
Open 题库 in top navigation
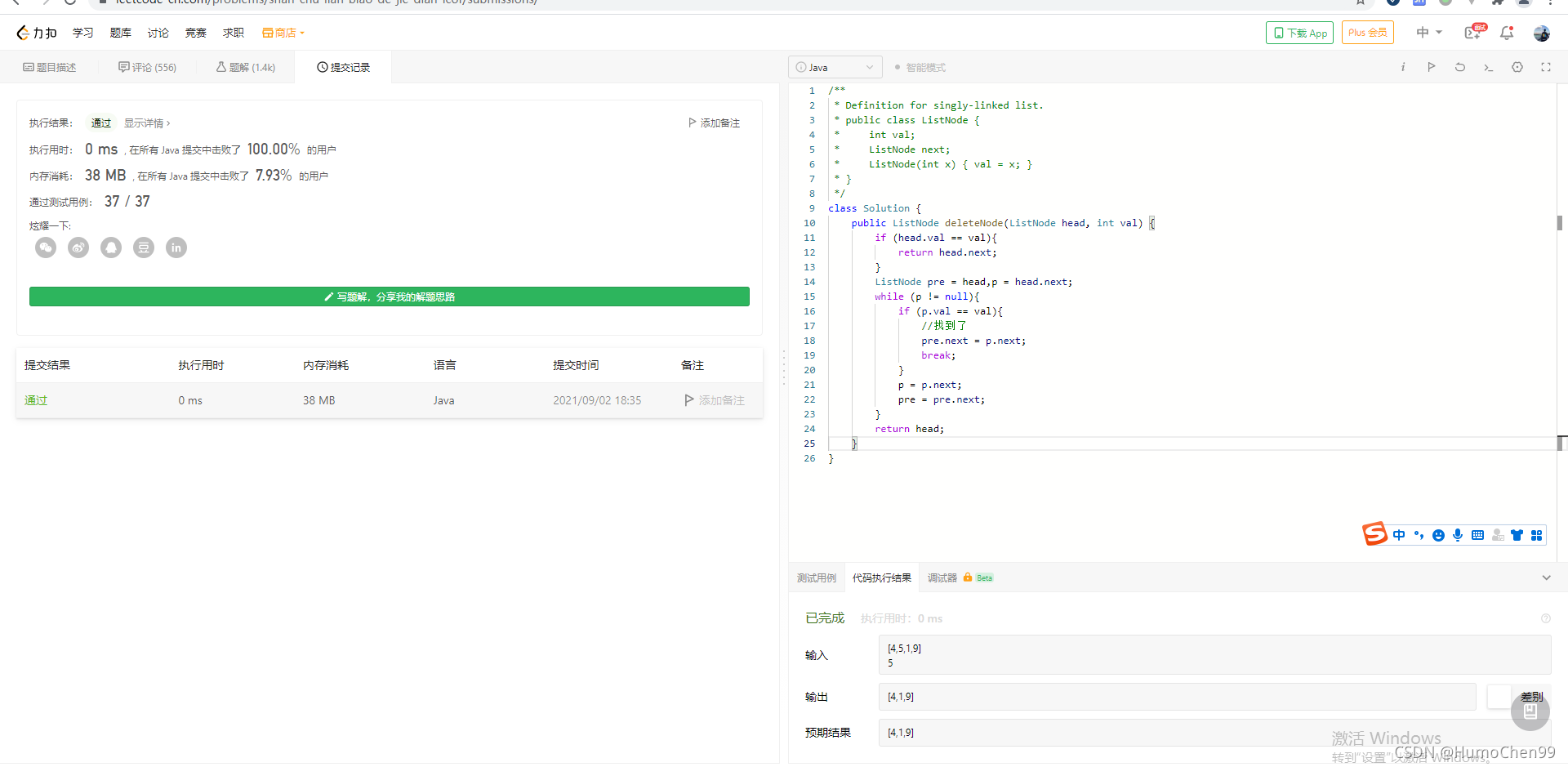point(121,33)
